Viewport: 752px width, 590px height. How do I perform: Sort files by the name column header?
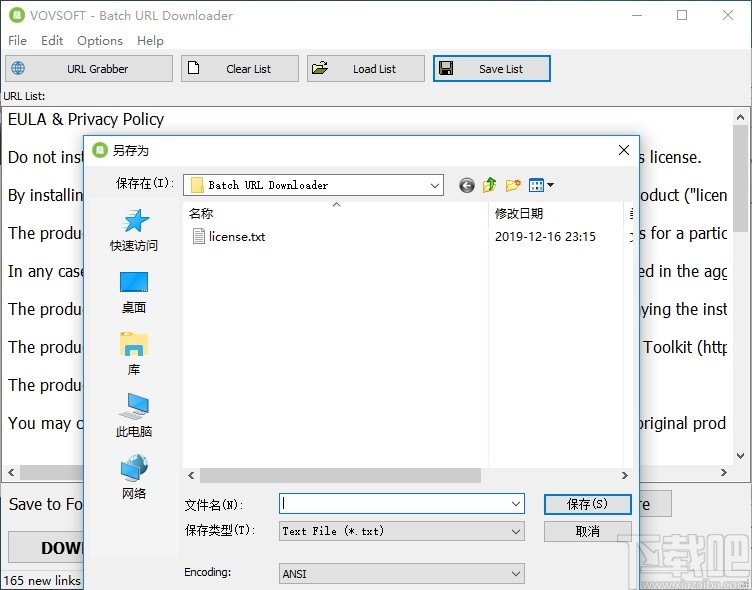click(336, 213)
